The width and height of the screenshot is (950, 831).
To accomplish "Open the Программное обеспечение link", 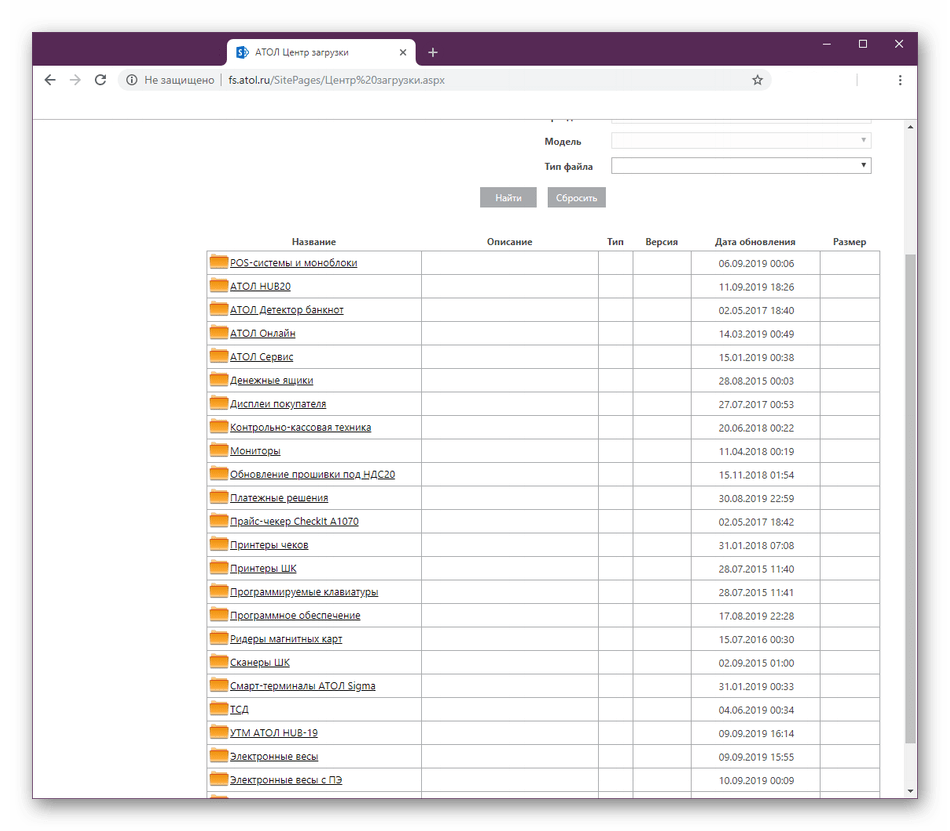I will pyautogui.click(x=295, y=616).
